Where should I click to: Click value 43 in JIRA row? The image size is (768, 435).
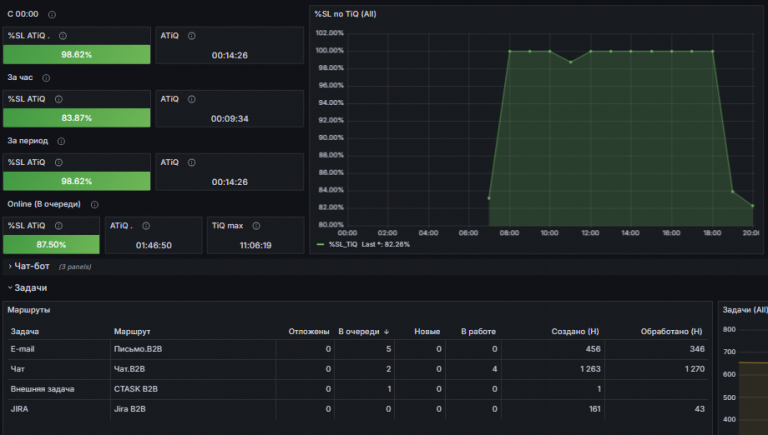(x=699, y=409)
